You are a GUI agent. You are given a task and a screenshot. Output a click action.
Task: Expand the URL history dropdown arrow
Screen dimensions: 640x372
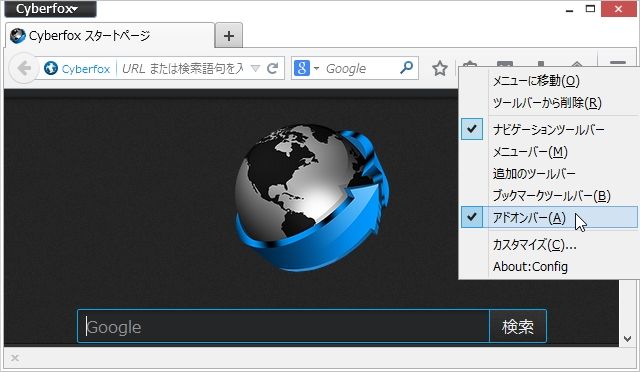pos(256,68)
